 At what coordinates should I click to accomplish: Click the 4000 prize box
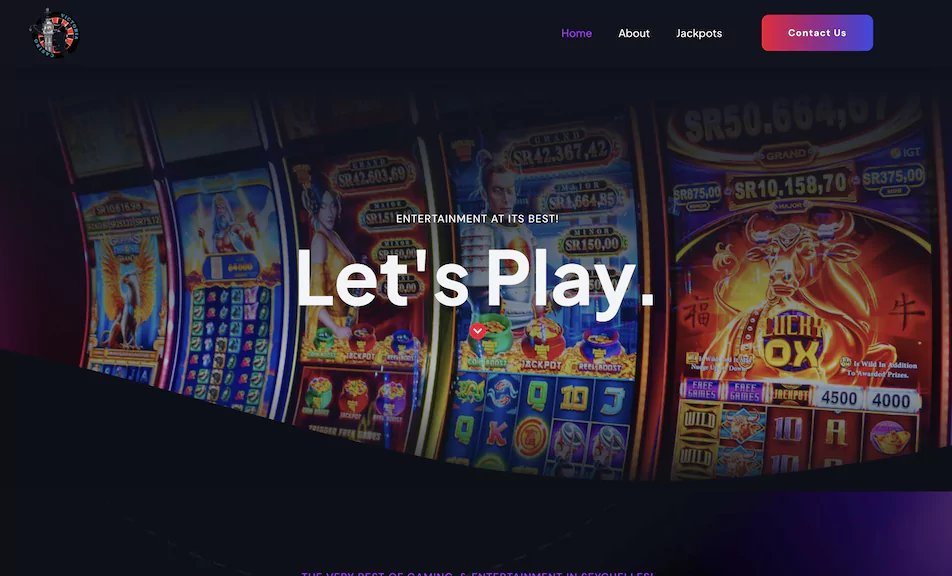[x=891, y=399]
